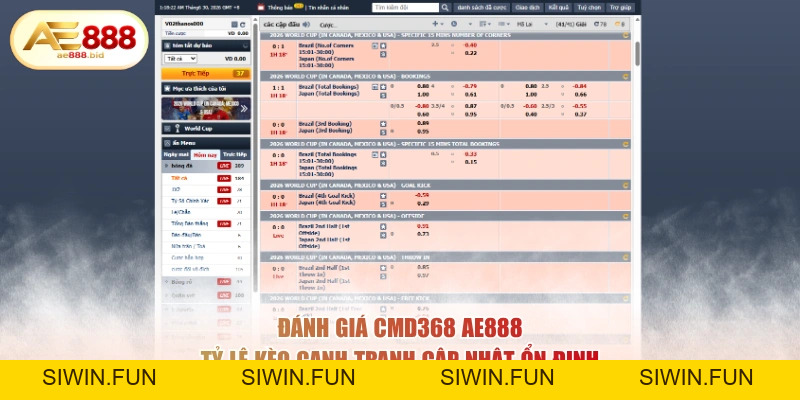The height and width of the screenshot is (400, 800).
Task: Open stats icon for Brazil No.of Corners
Action: (375, 45)
